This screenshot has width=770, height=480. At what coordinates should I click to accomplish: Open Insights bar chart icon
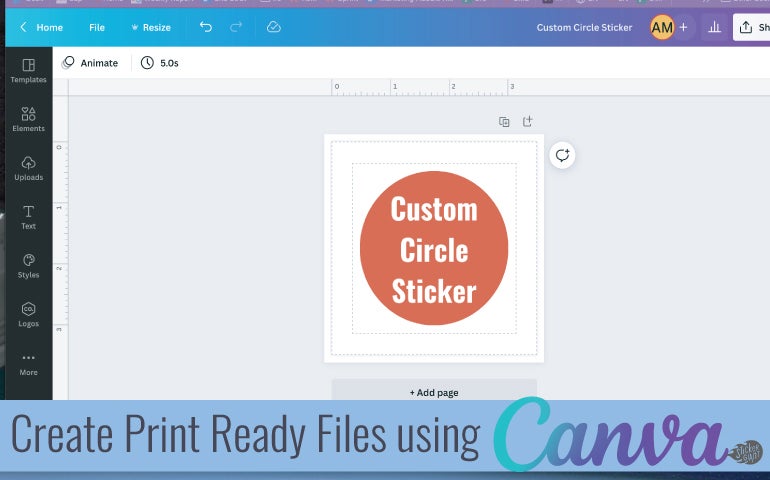(x=715, y=27)
